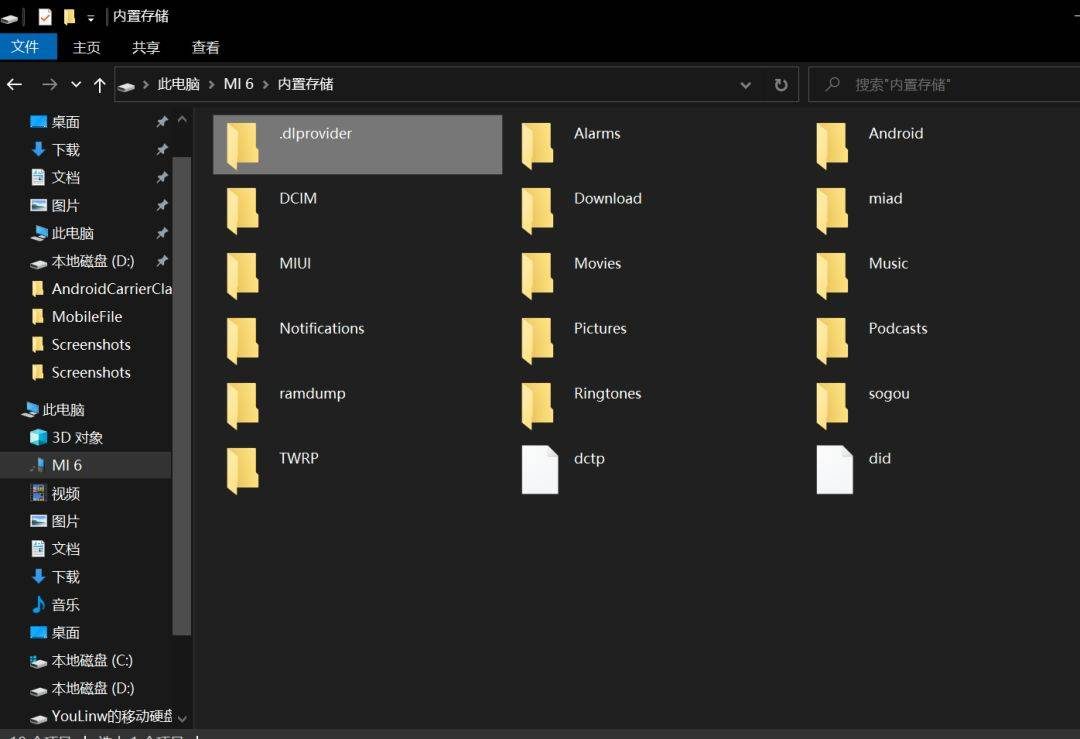Screen dimensions: 1080x739
Task: Select the did file icon
Action: pyautogui.click(x=834, y=470)
